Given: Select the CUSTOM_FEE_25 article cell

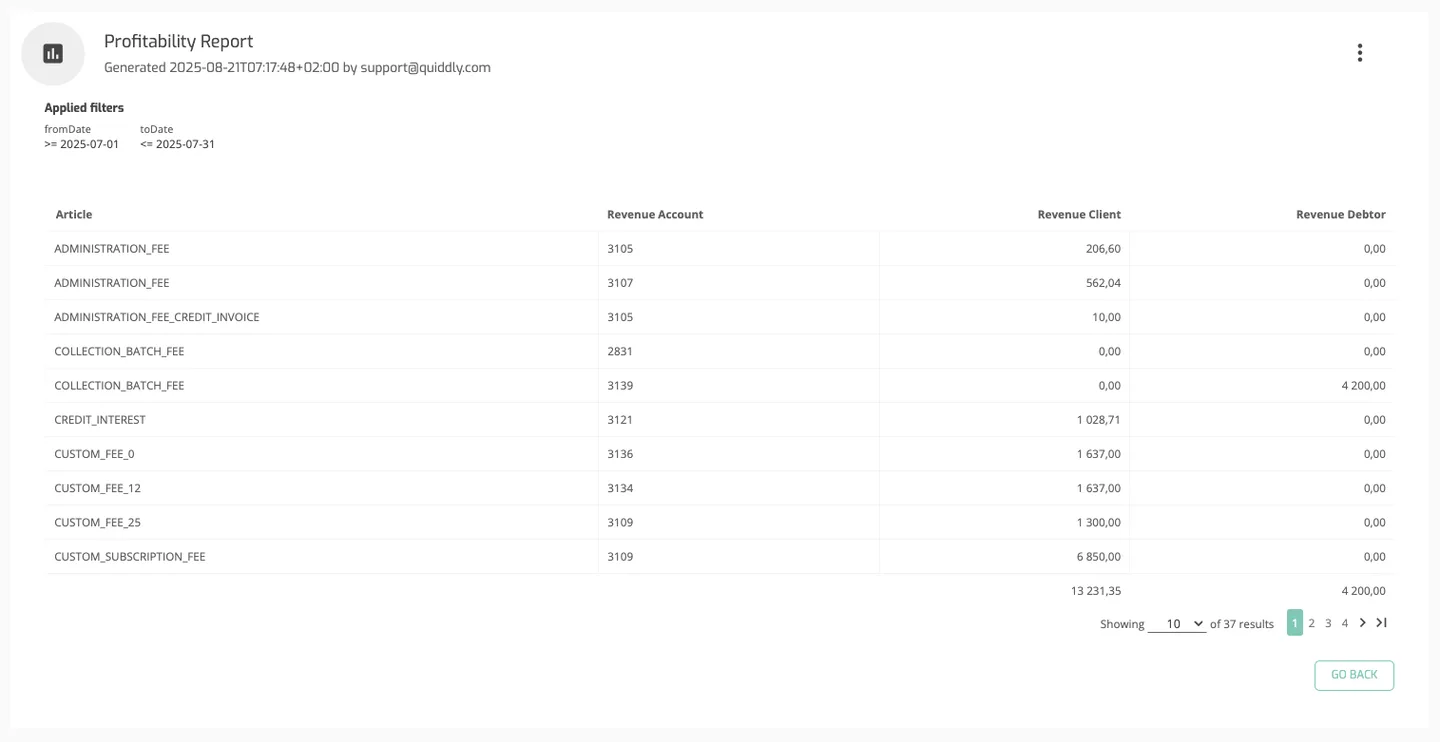Looking at the screenshot, I should pos(322,522).
